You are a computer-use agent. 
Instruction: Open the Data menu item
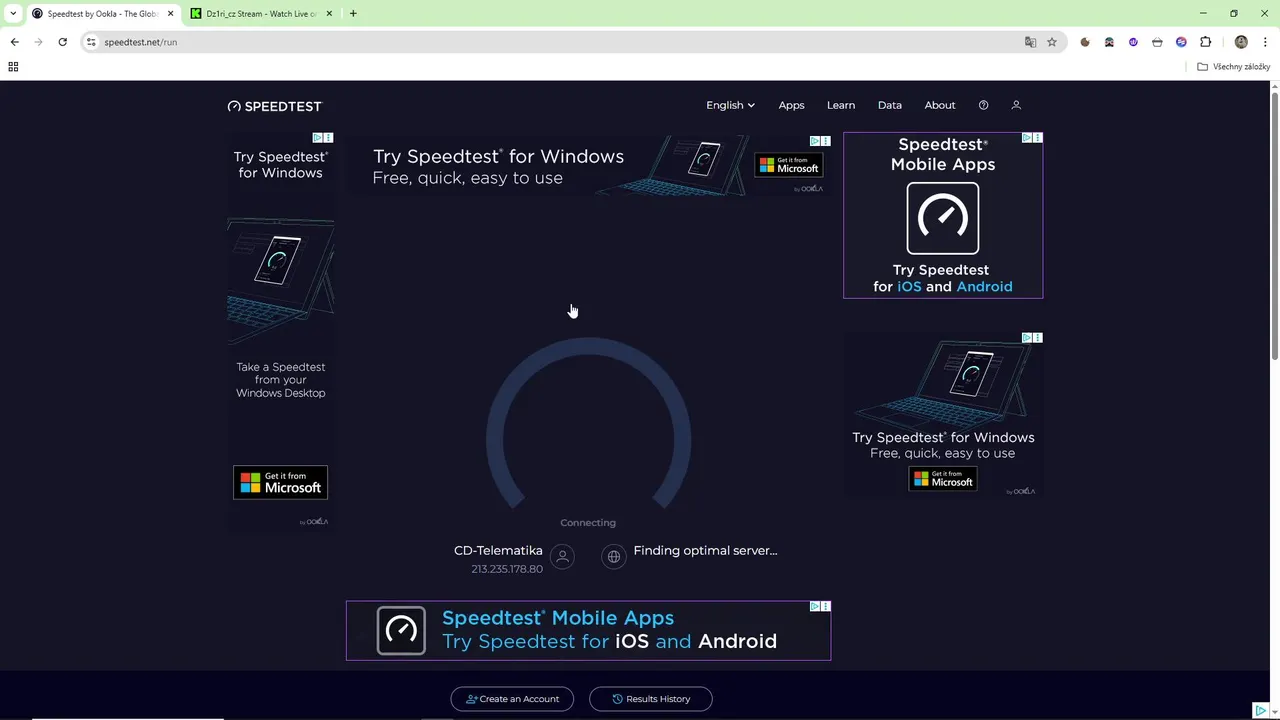pyautogui.click(x=890, y=105)
